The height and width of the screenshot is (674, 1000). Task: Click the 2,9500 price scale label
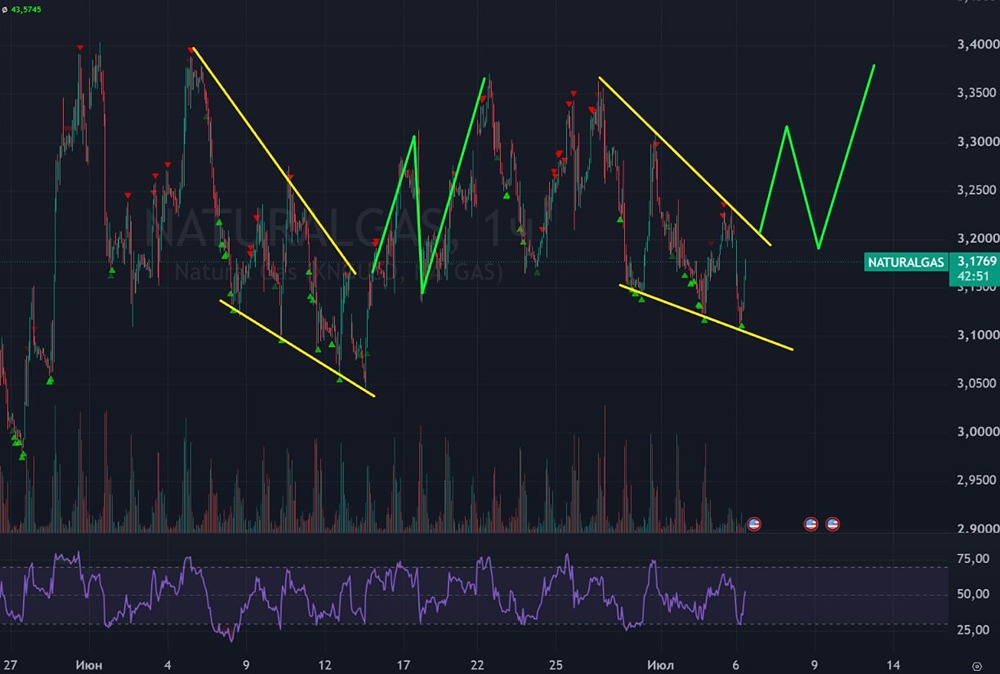976,480
